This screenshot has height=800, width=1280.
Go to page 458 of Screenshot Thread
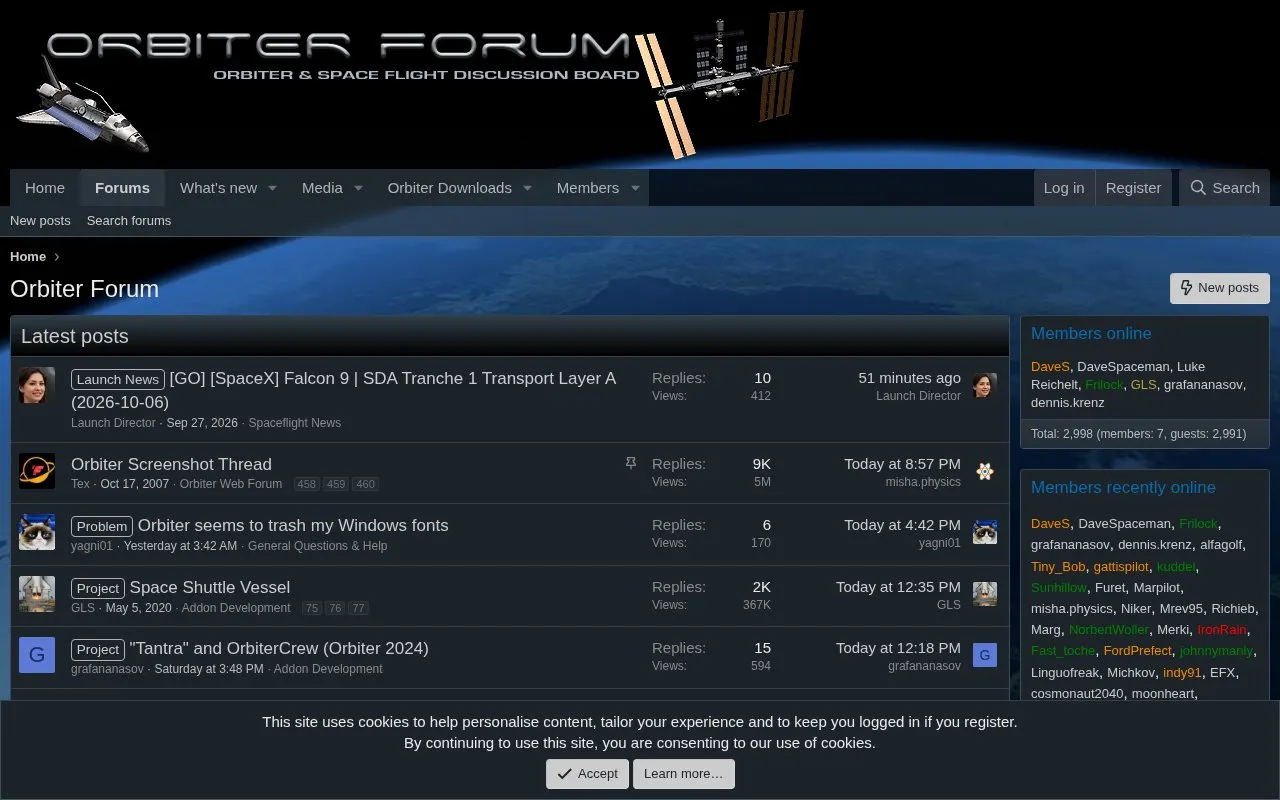[306, 484]
